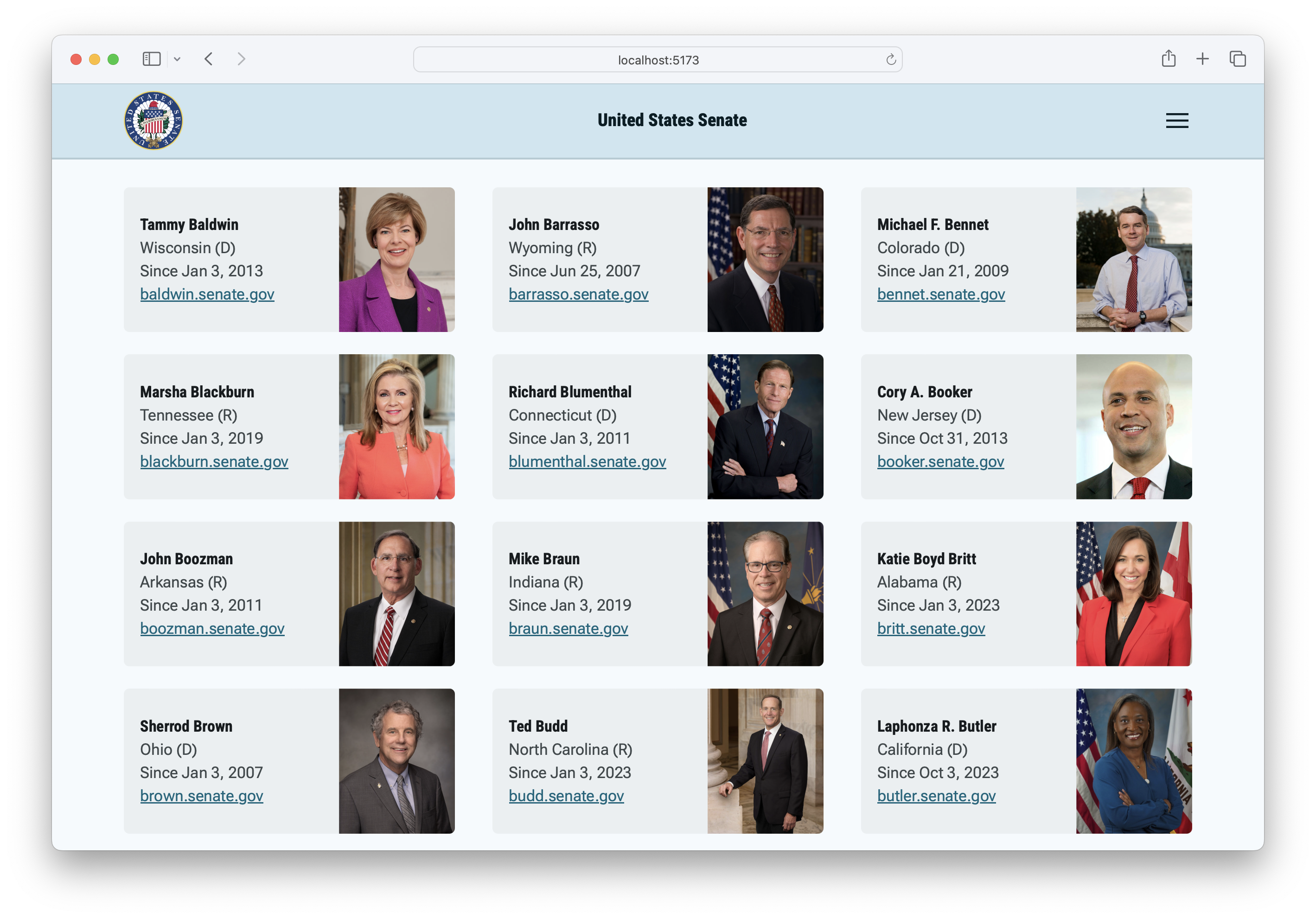The height and width of the screenshot is (919, 1316).
Task: Open a new tab with plus icon
Action: 1202,58
